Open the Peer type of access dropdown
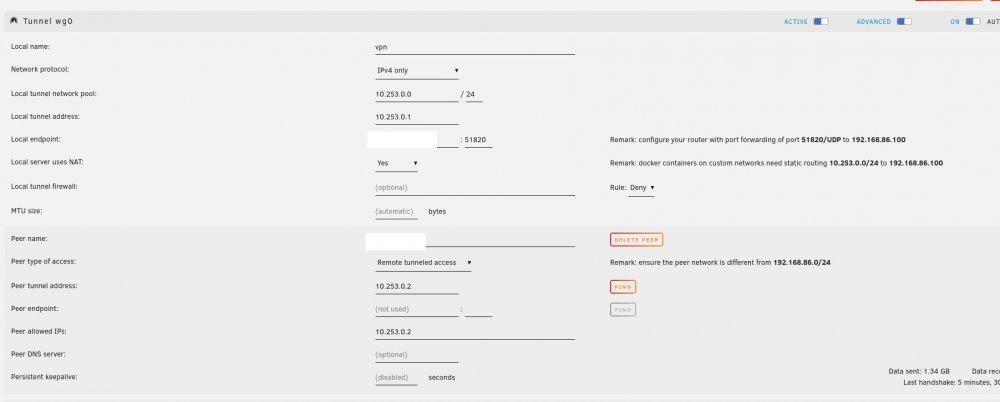Screen dimensions: 1000x402 click(423, 263)
